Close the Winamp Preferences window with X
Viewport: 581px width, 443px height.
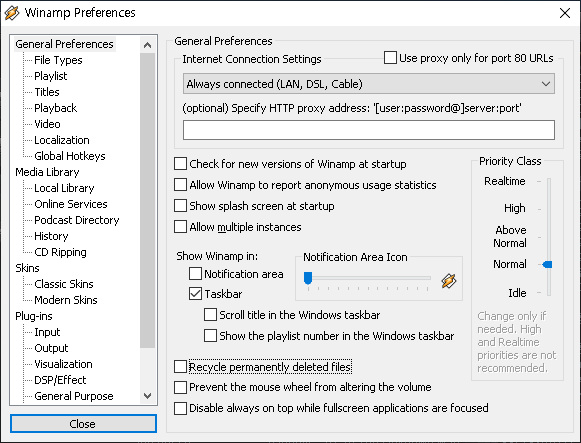click(565, 13)
